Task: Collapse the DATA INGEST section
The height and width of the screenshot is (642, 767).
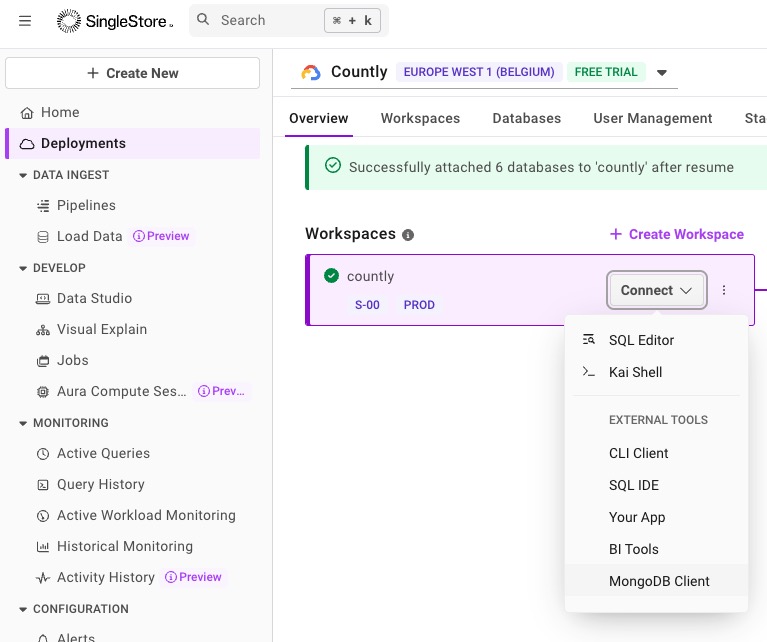Action: coord(23,175)
